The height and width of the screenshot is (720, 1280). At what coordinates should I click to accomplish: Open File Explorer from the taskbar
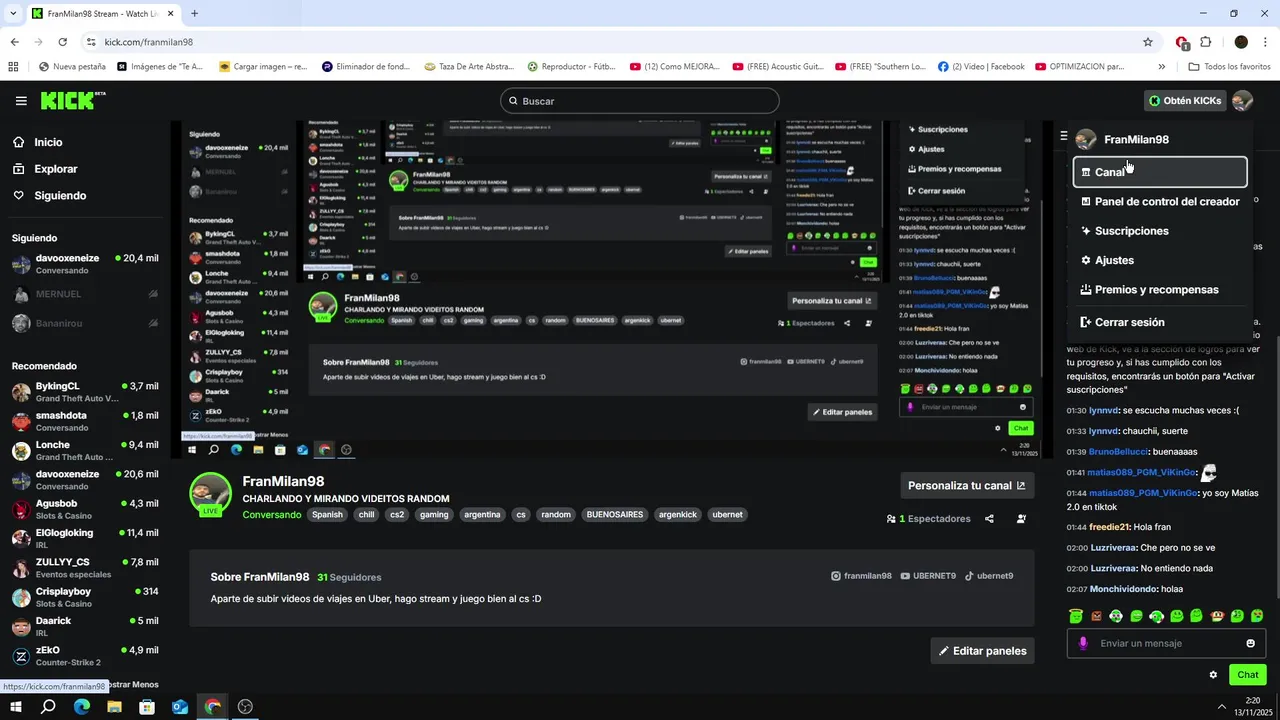pyautogui.click(x=114, y=706)
